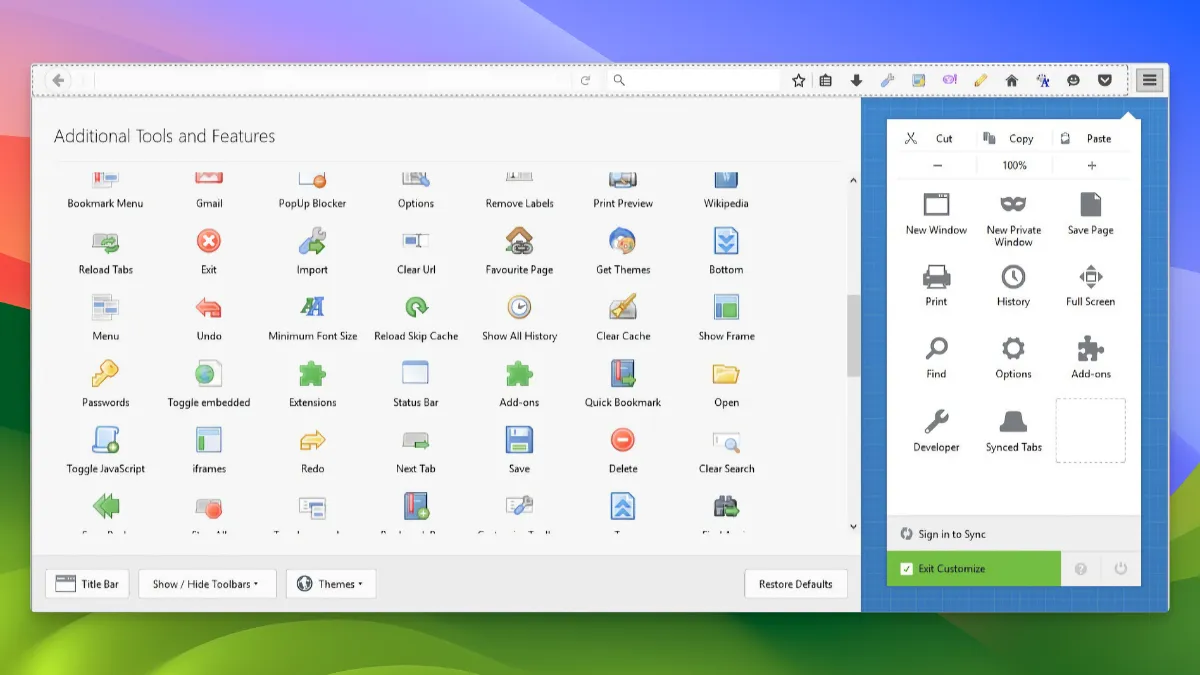Toggle the Title Bar button
Image resolution: width=1200 pixels, height=675 pixels.
(x=87, y=584)
